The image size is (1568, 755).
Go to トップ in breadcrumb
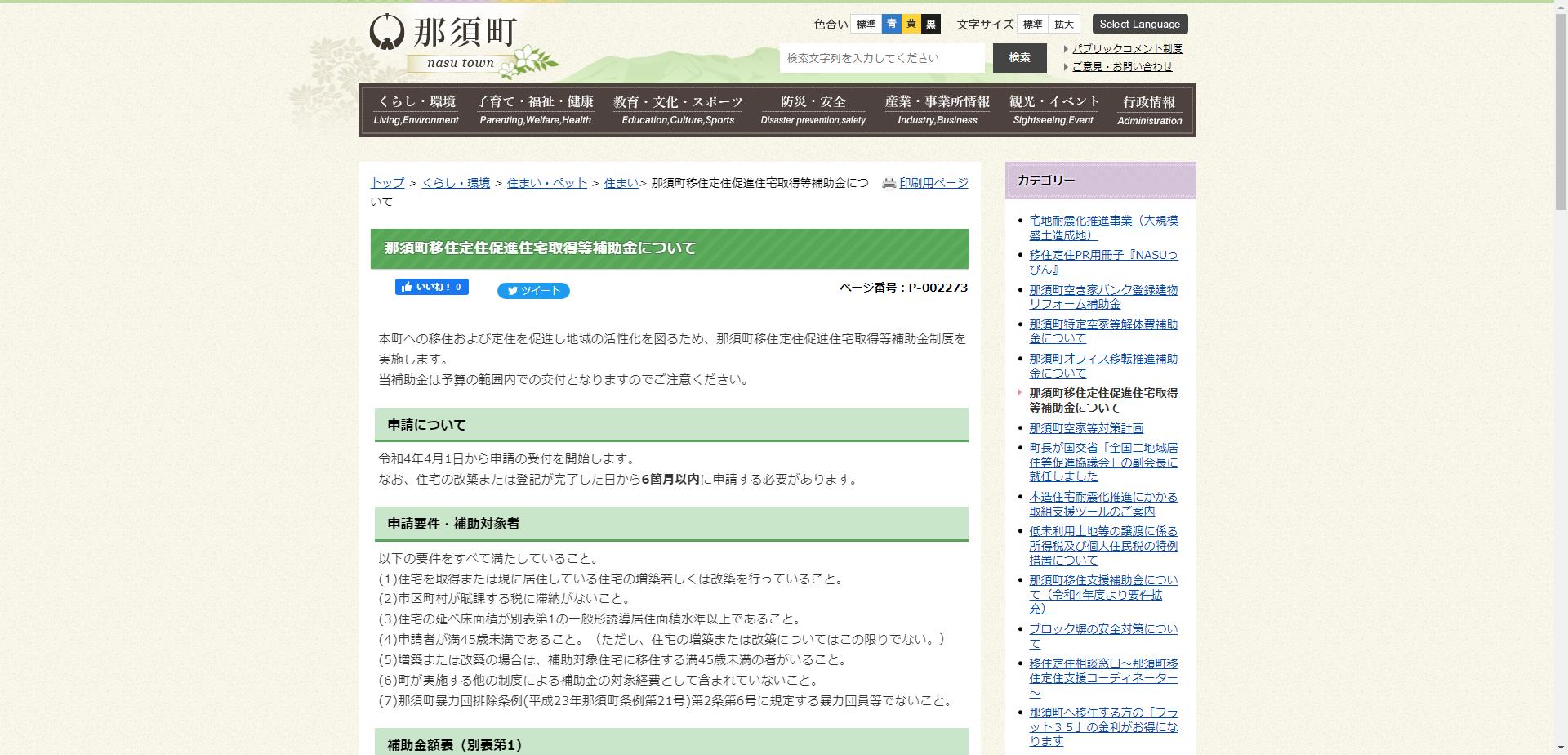(387, 183)
